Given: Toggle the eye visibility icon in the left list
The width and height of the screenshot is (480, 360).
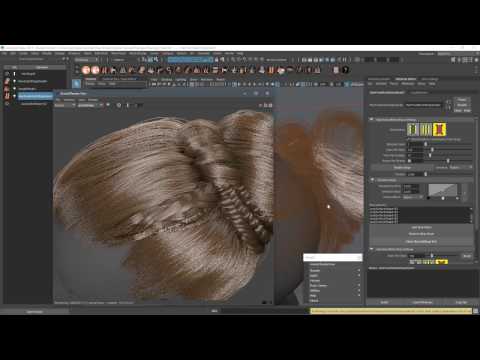Looking at the screenshot, I should point(7,104).
